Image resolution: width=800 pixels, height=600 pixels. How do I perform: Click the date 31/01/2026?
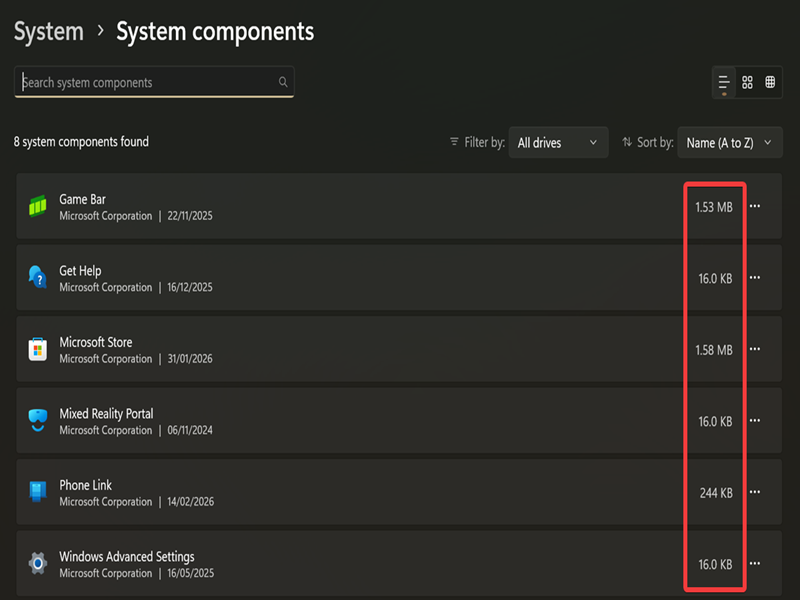point(190,359)
